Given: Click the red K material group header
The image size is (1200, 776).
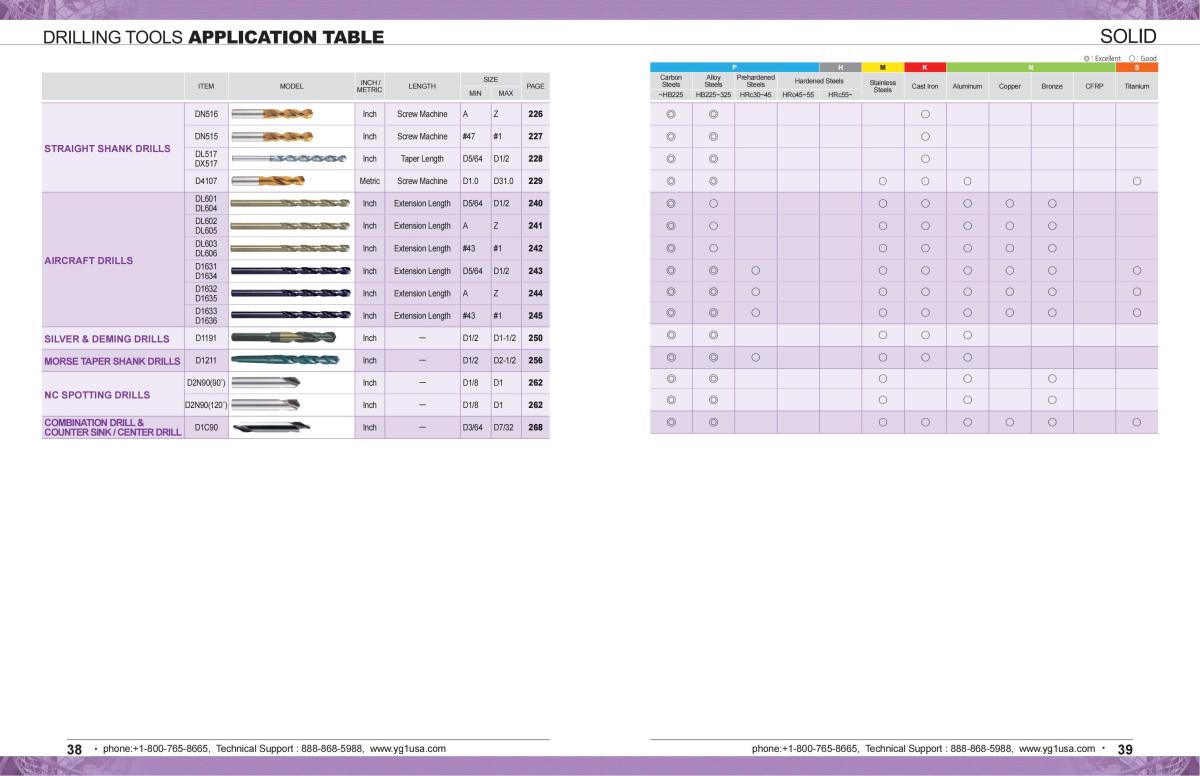Looking at the screenshot, I should tap(925, 67).
